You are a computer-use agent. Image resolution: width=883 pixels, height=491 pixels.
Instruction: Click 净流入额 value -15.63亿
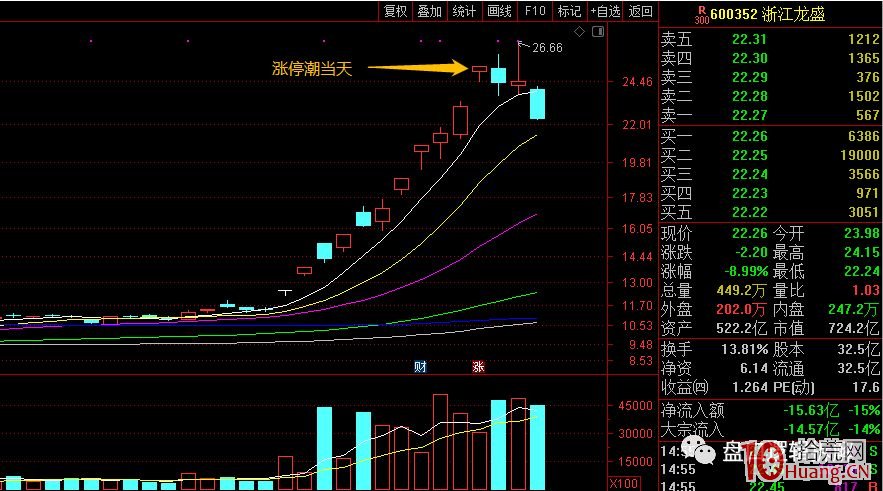[x=811, y=410]
